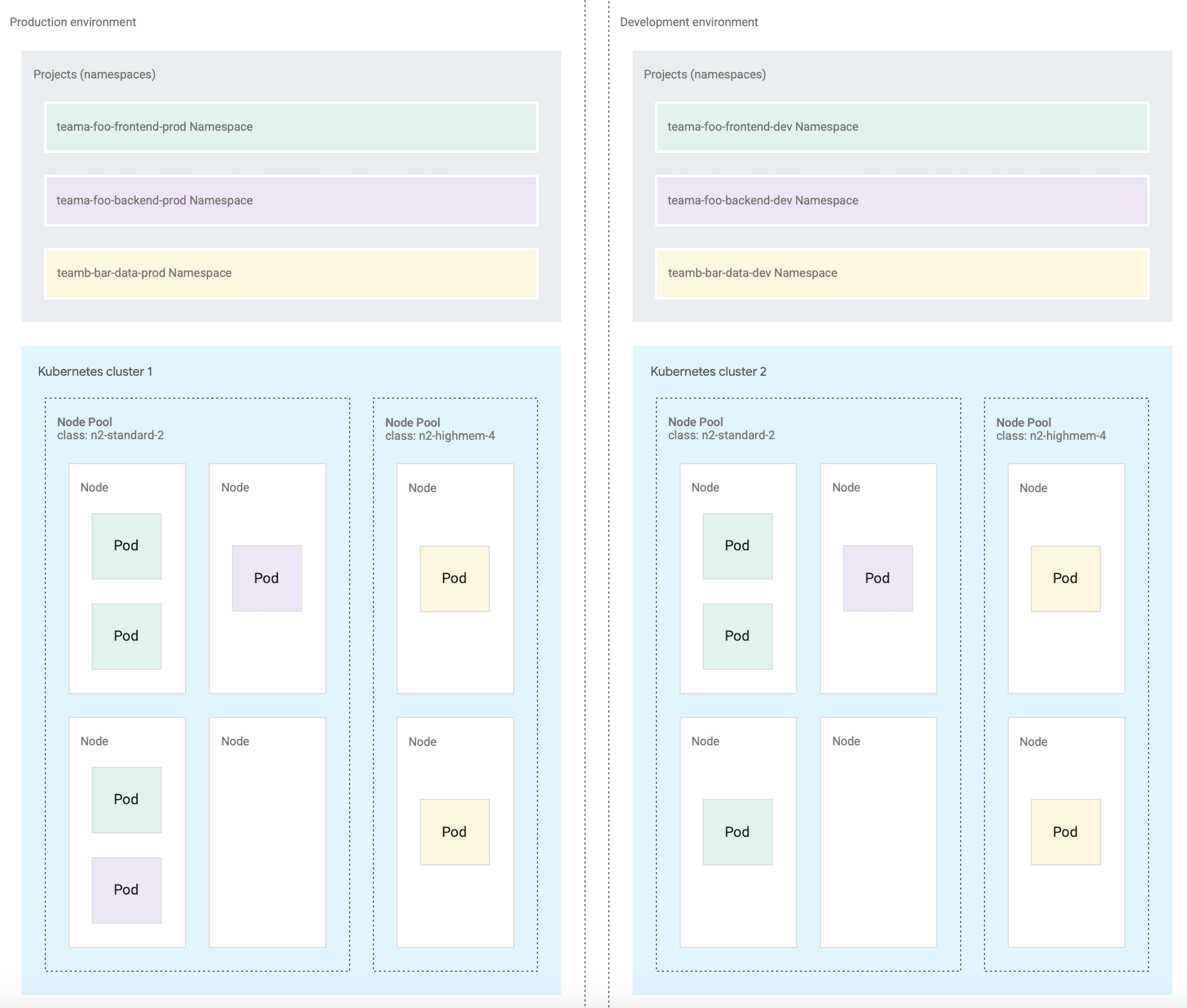Select the purple Pod in cluster 2
The height and width of the screenshot is (1008, 1187).
[877, 578]
